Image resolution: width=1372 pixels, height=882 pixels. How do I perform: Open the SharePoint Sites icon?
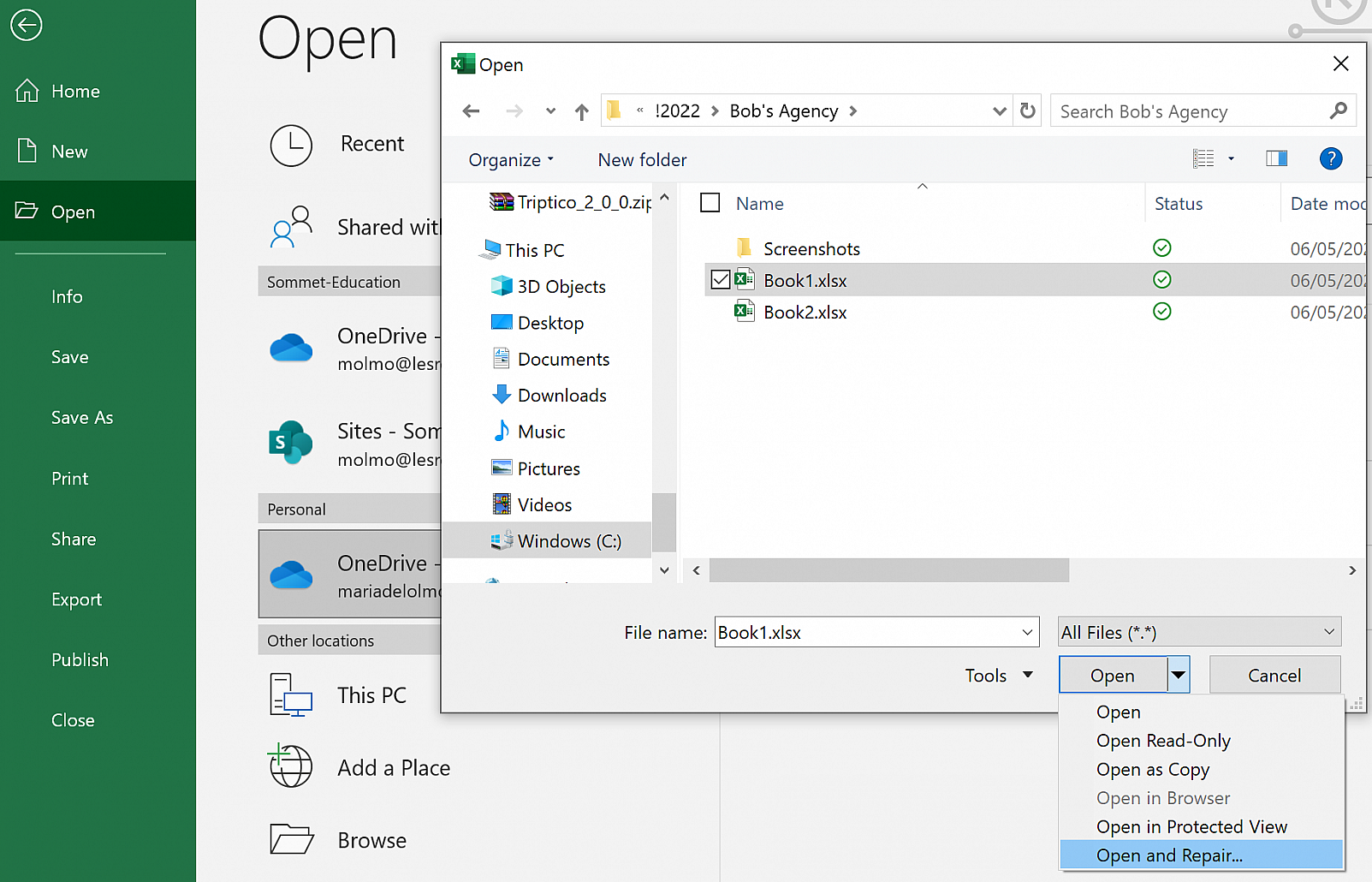[291, 443]
